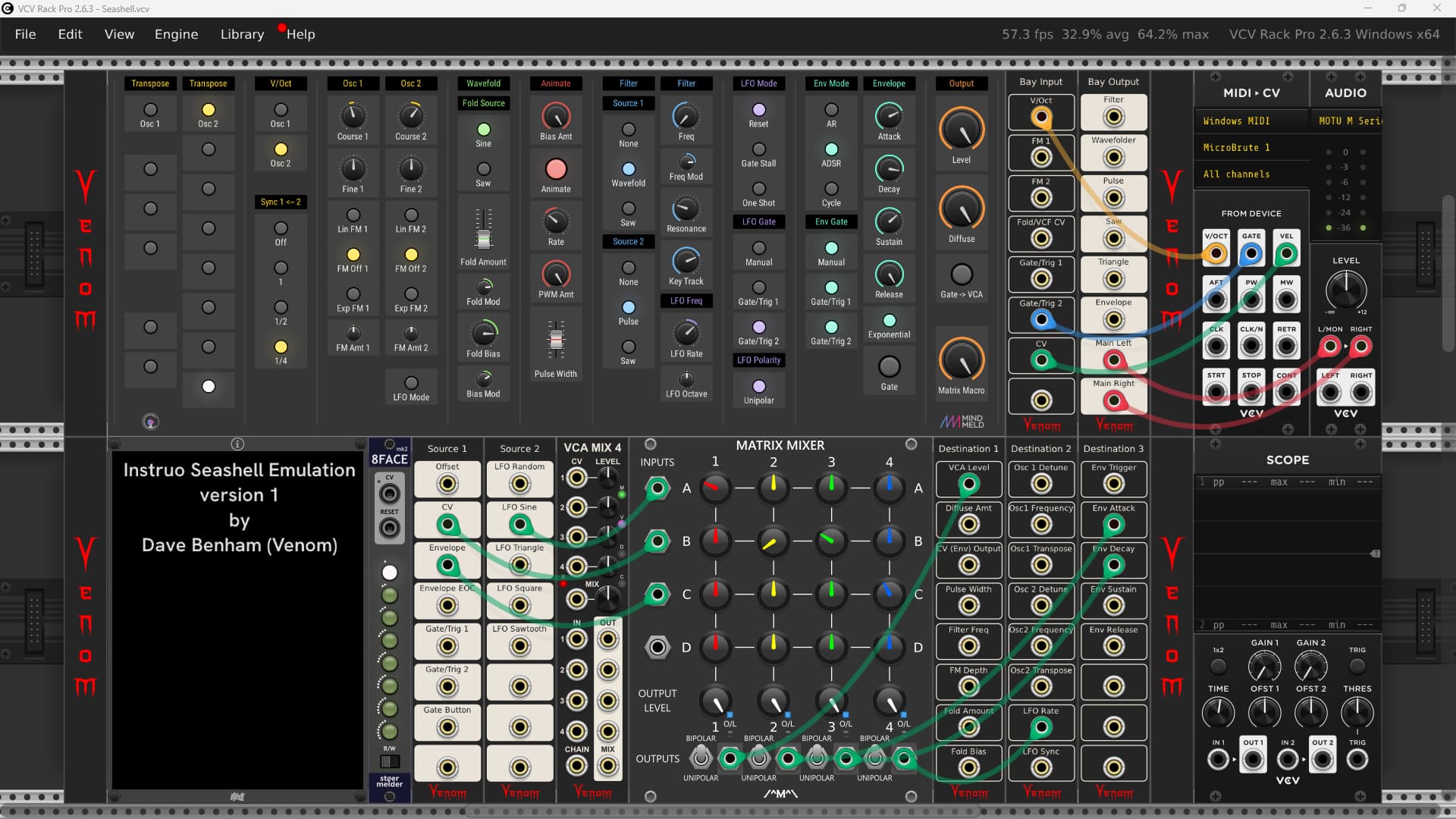Open the View menu
Screen dimensions: 1456x819
pyautogui.click(x=119, y=34)
